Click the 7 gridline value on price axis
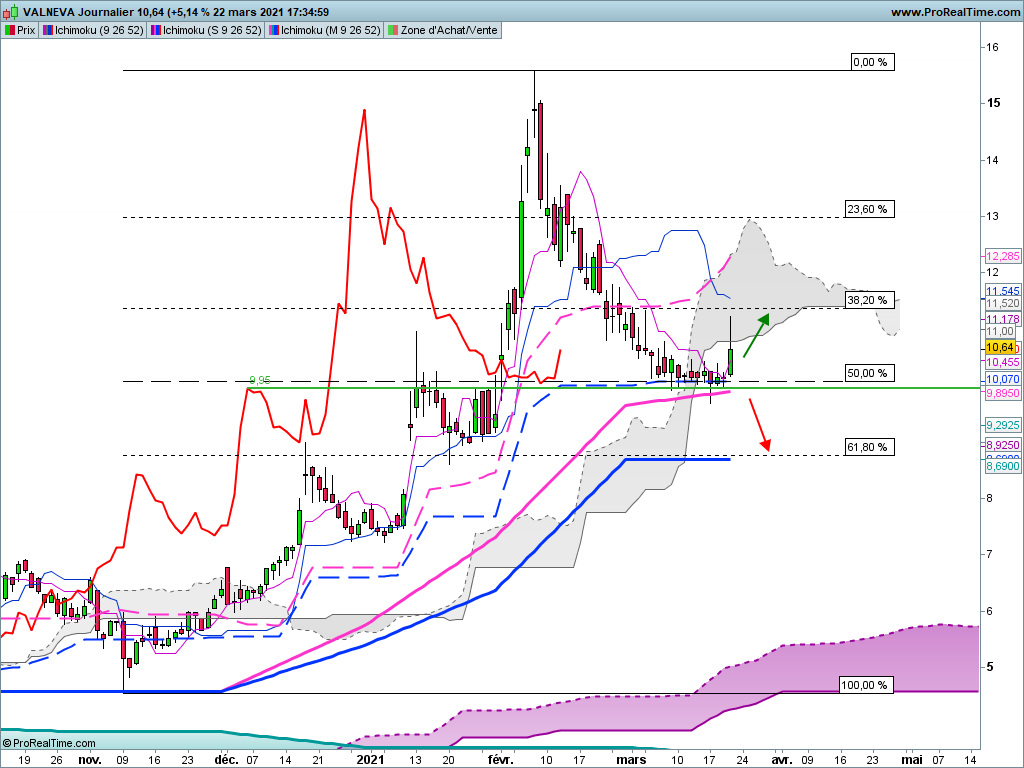This screenshot has height=768, width=1024. [990, 554]
